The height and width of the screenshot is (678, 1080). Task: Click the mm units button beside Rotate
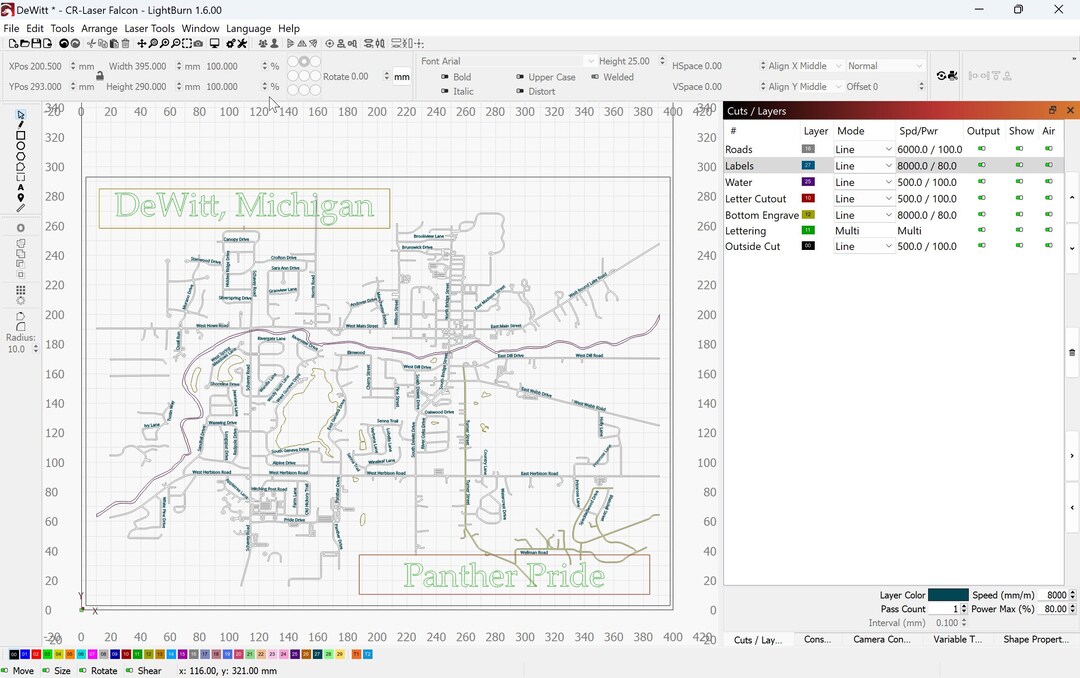(x=401, y=76)
